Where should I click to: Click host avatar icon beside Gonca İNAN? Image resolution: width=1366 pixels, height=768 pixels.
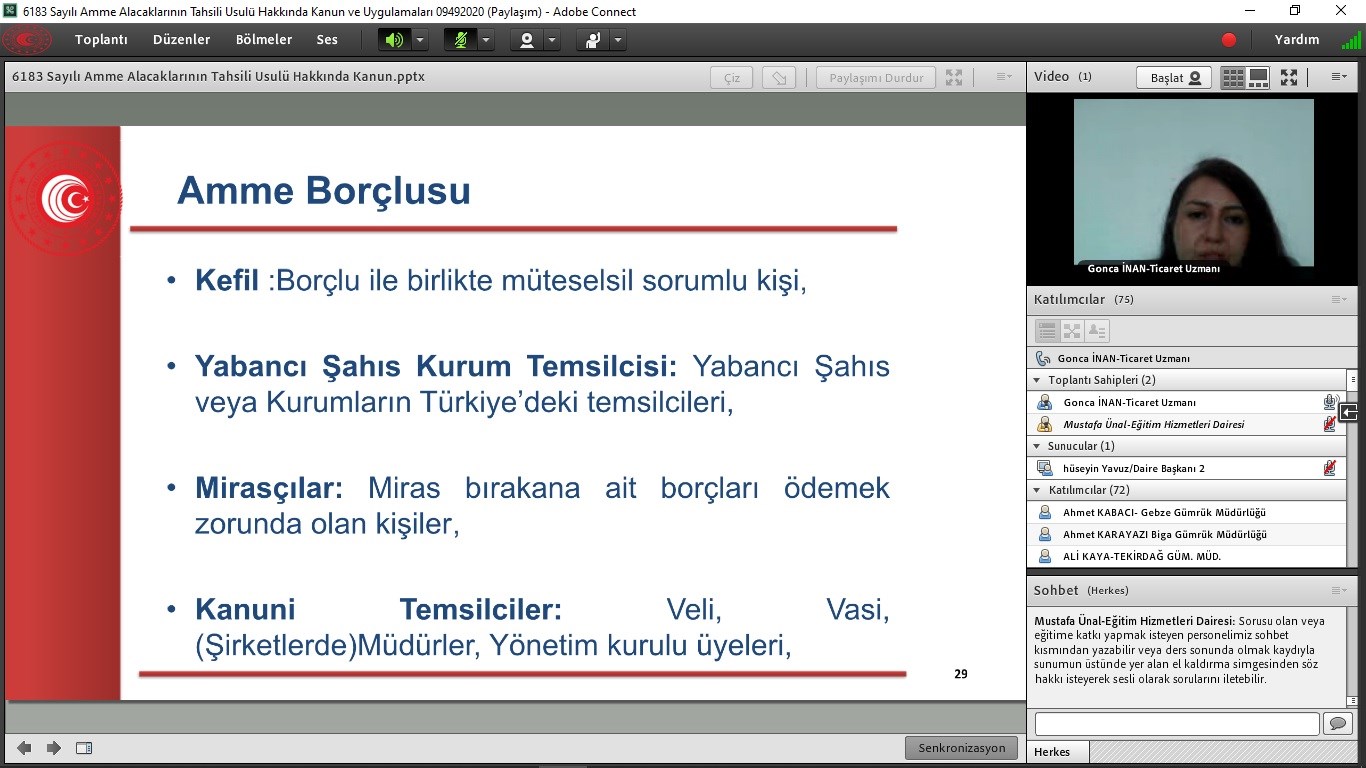click(1045, 402)
